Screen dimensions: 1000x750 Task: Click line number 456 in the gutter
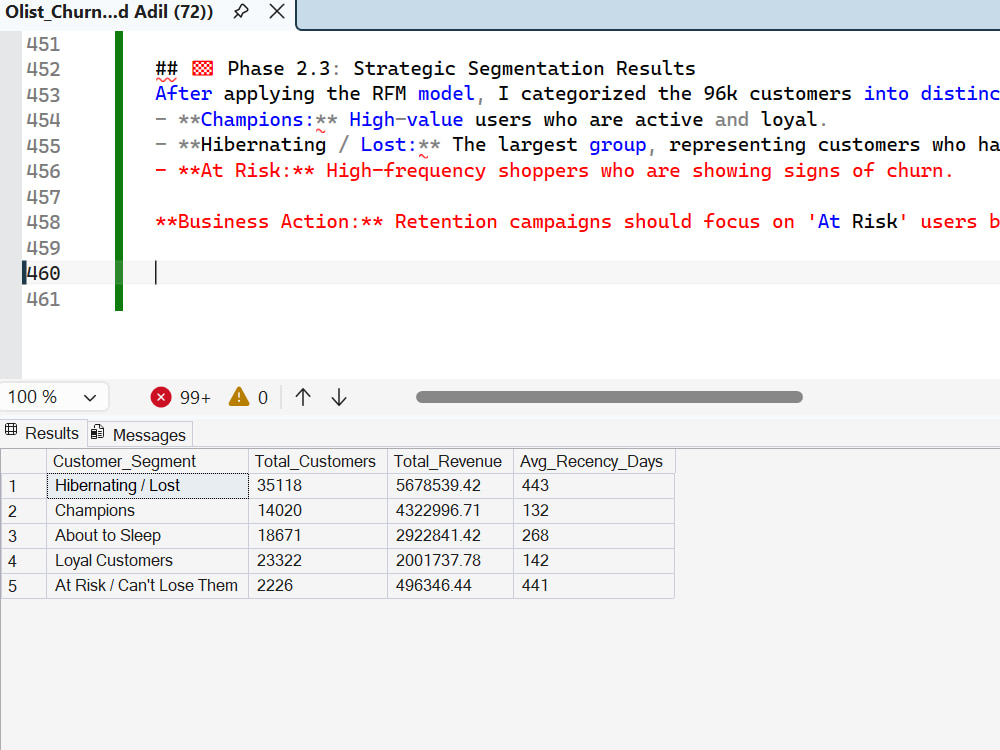coord(43,172)
